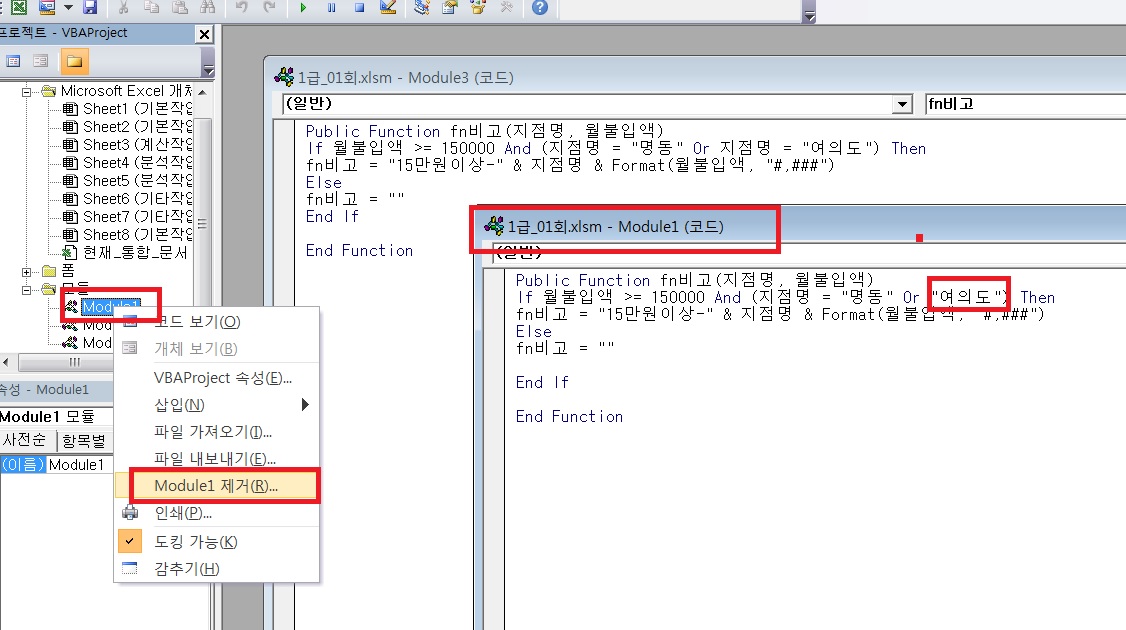1126x630 pixels.
Task: Toggle the 도킹 가능 checked menu option
Action: pyautogui.click(x=195, y=542)
